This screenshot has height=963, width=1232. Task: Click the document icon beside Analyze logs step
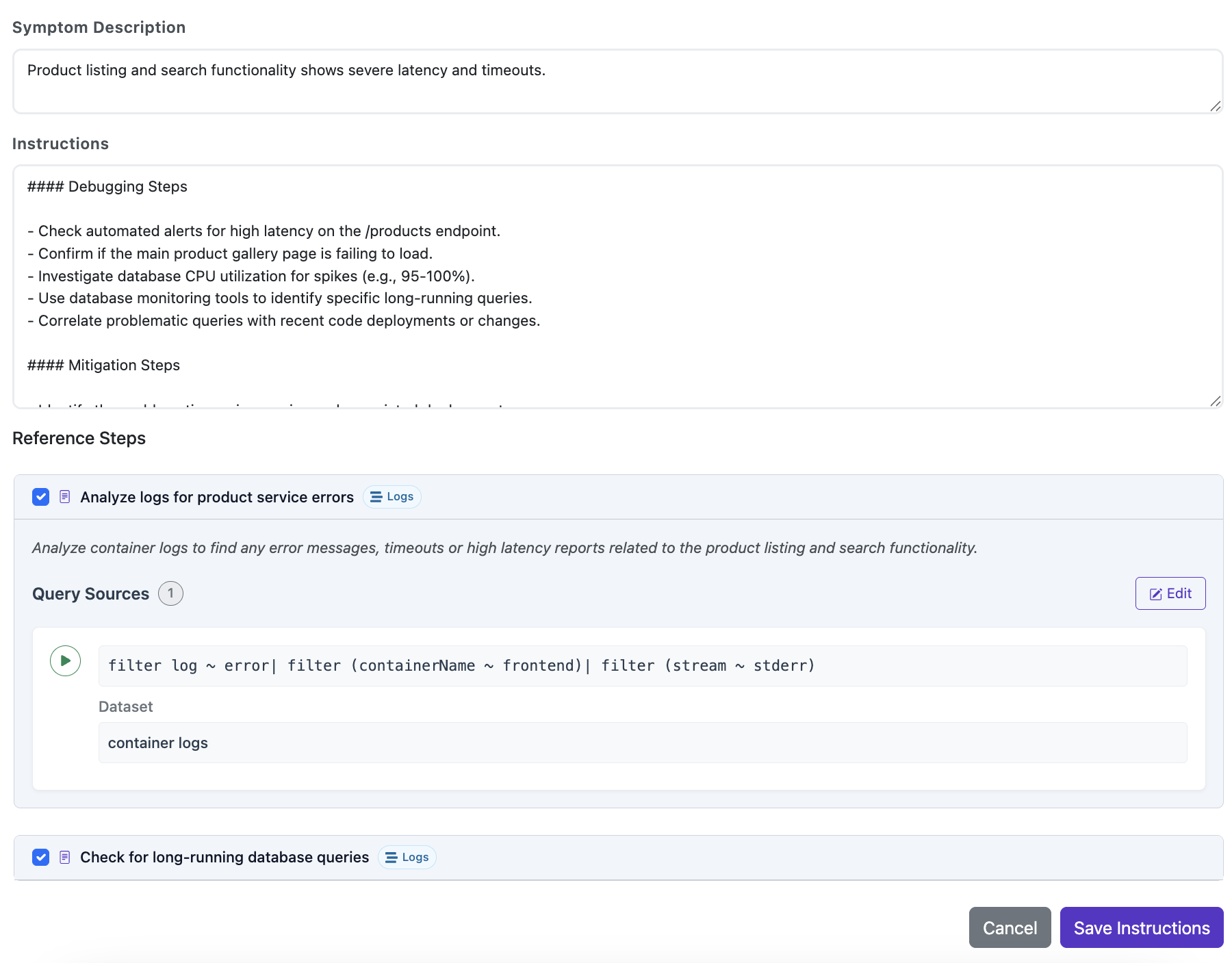point(65,497)
